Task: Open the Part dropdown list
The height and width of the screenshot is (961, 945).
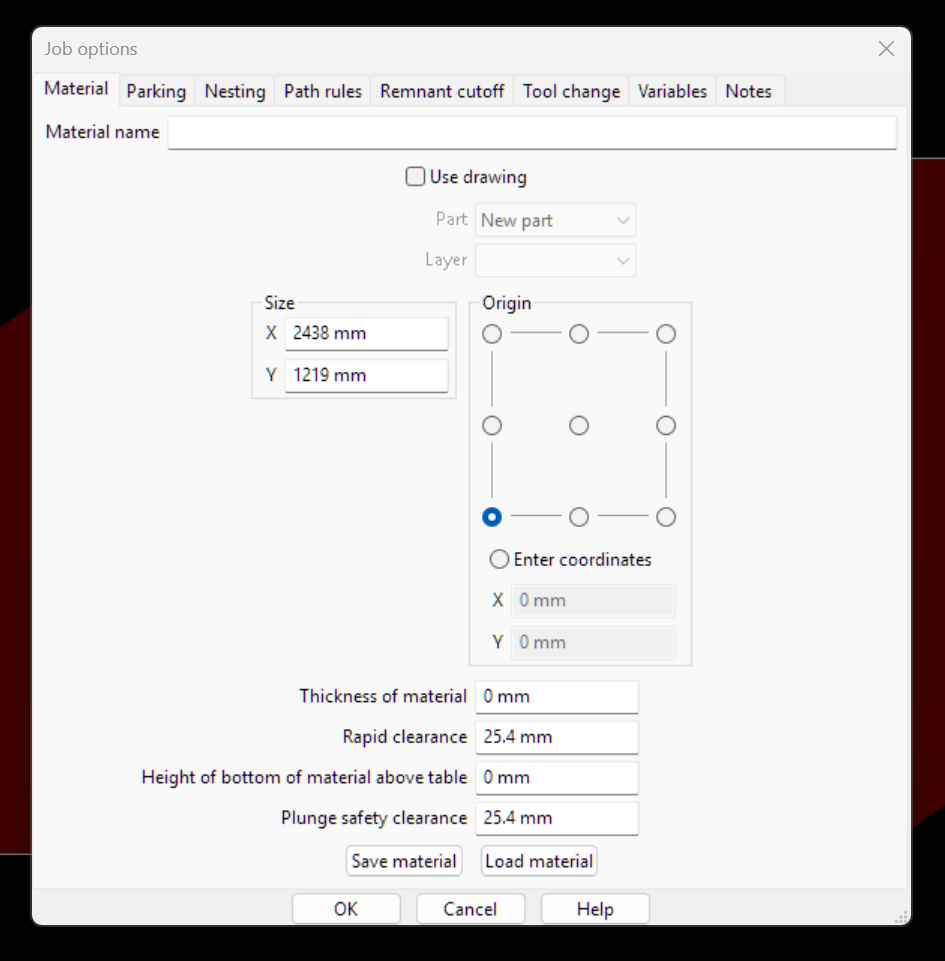Action: point(555,220)
